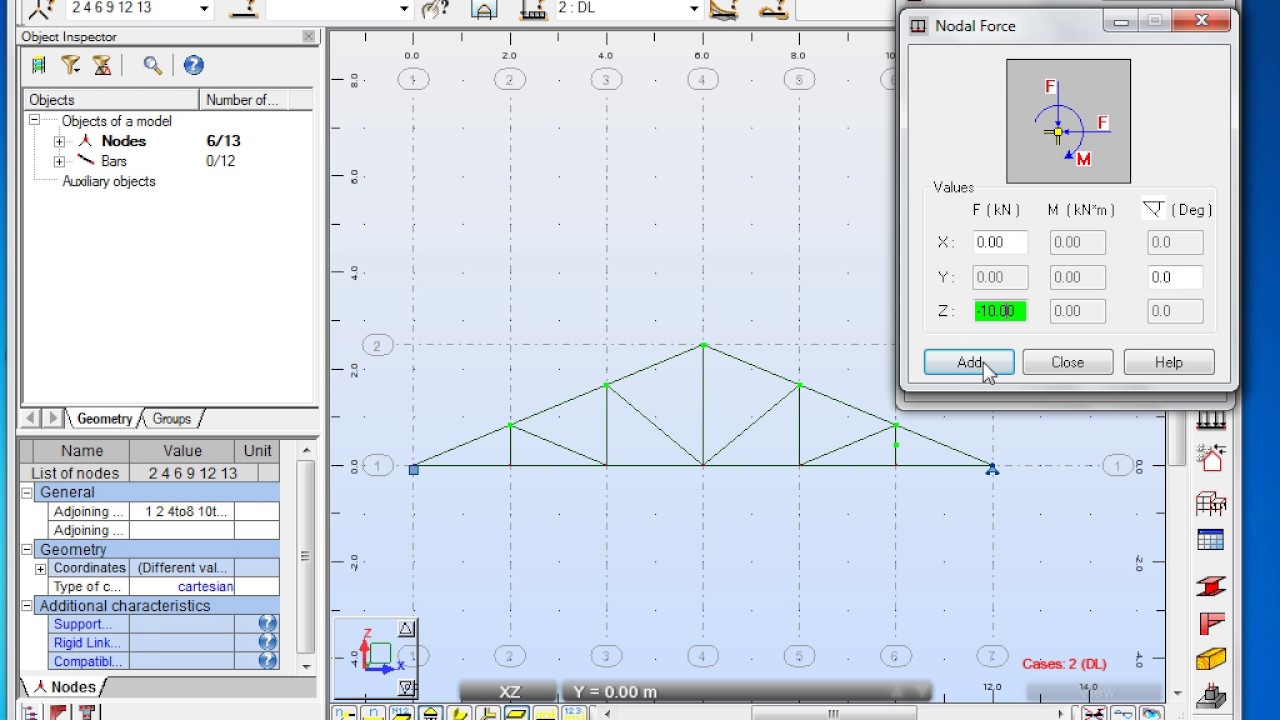Open the red steel connection design icon

click(1210, 623)
